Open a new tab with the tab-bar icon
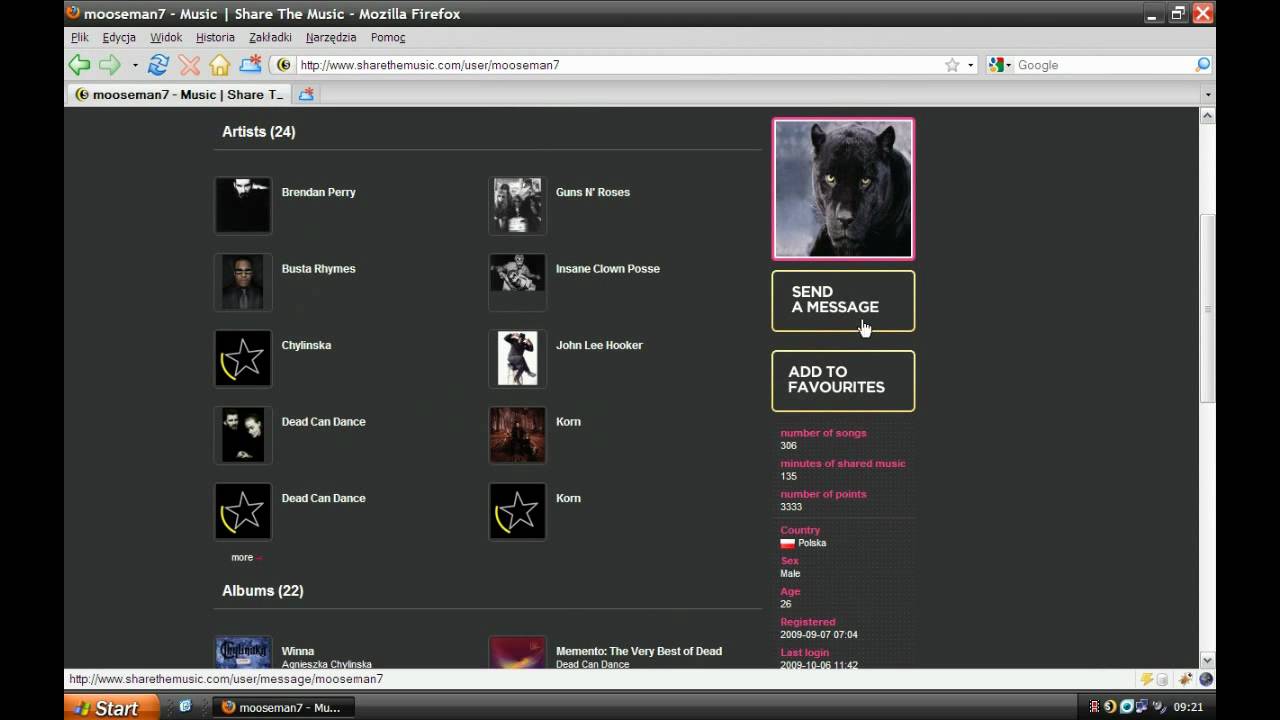1280x720 pixels. point(306,94)
